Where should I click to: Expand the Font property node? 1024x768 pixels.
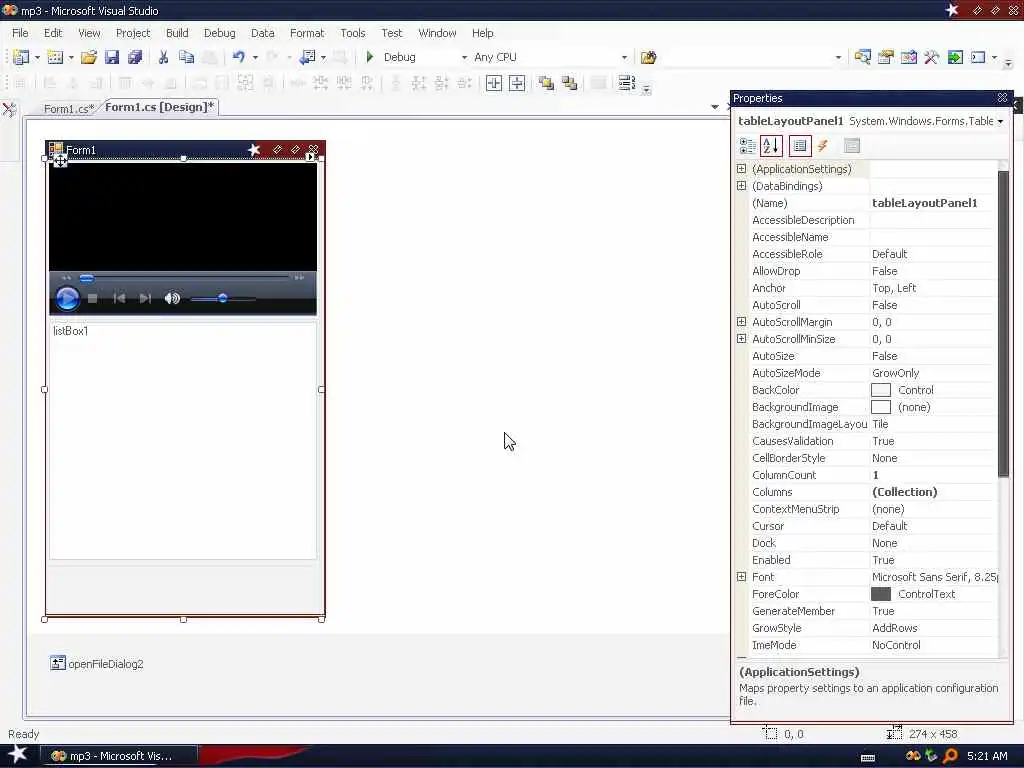741,577
